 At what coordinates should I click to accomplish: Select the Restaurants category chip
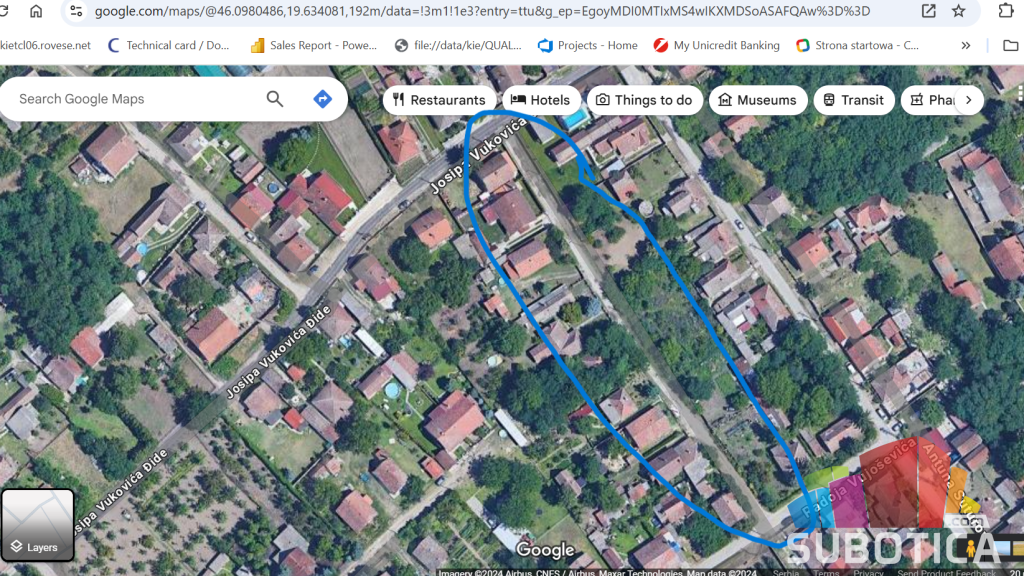pos(438,100)
